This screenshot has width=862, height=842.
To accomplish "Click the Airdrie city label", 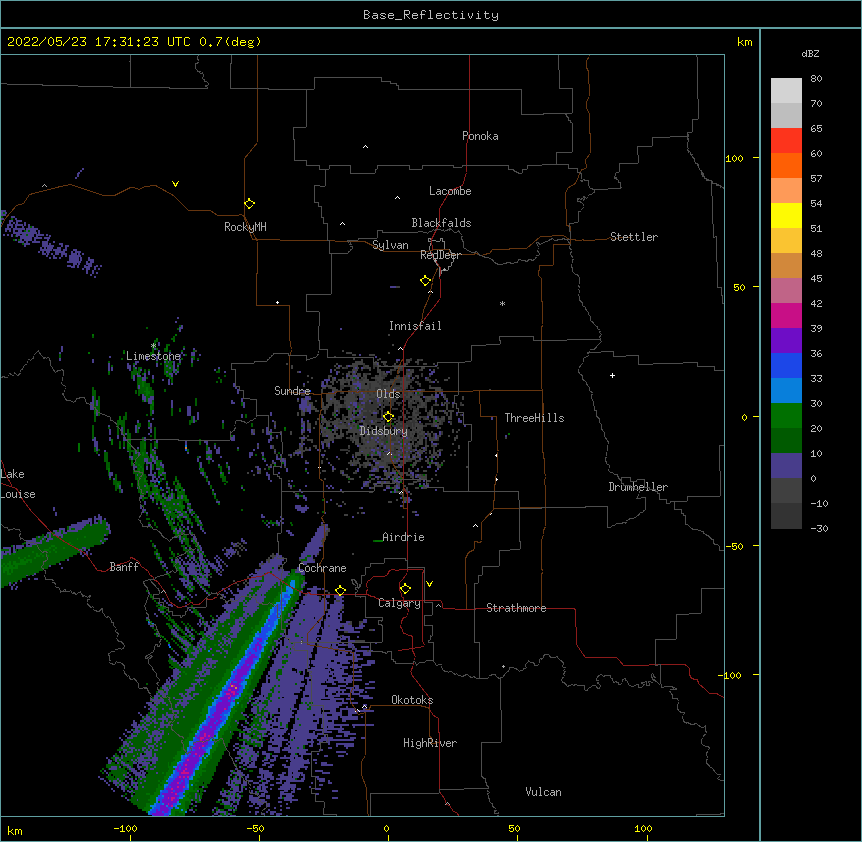I will [x=403, y=537].
